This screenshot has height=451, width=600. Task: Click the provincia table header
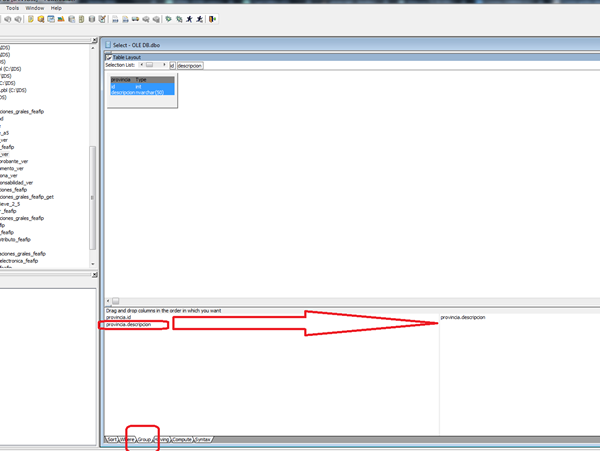(x=142, y=80)
